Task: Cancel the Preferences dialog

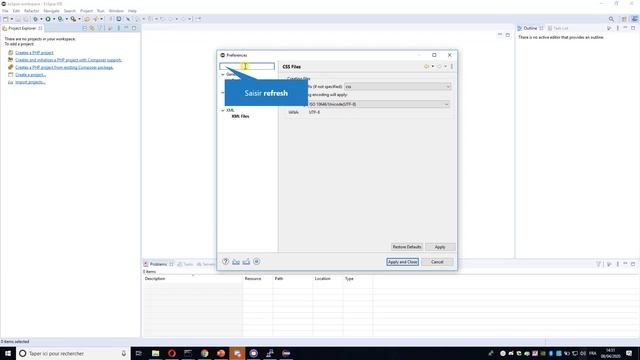Action: click(x=437, y=262)
